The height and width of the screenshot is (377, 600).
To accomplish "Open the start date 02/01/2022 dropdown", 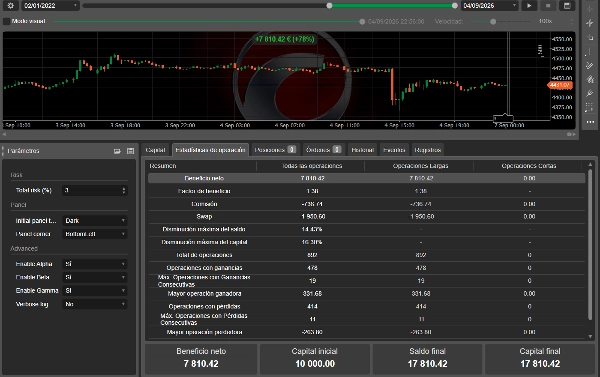I will point(51,5).
